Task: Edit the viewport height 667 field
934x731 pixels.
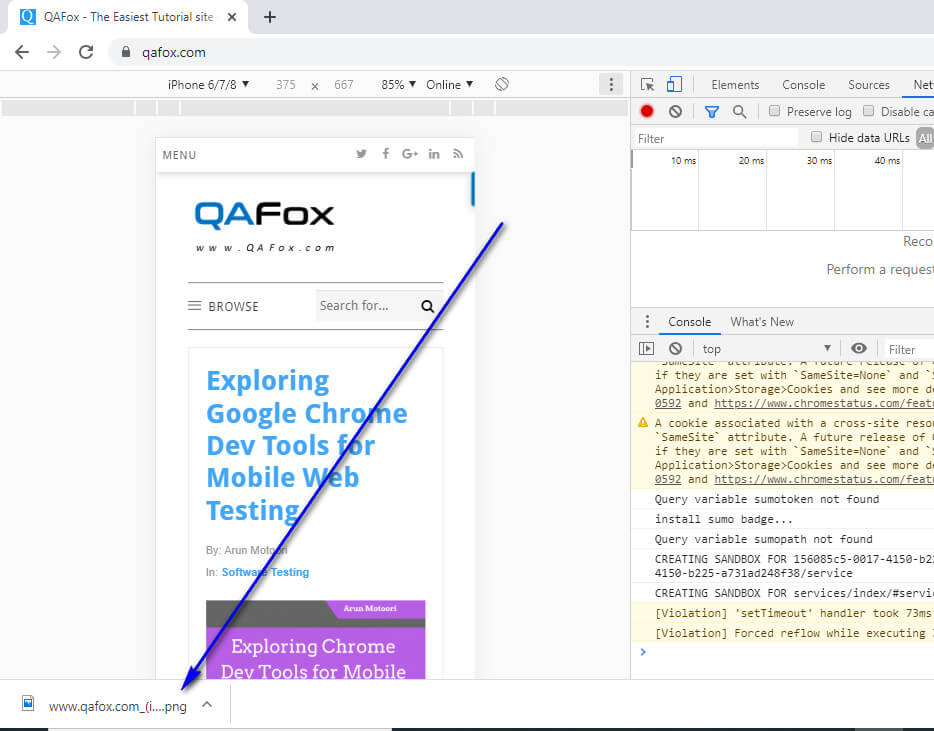Action: coord(344,85)
